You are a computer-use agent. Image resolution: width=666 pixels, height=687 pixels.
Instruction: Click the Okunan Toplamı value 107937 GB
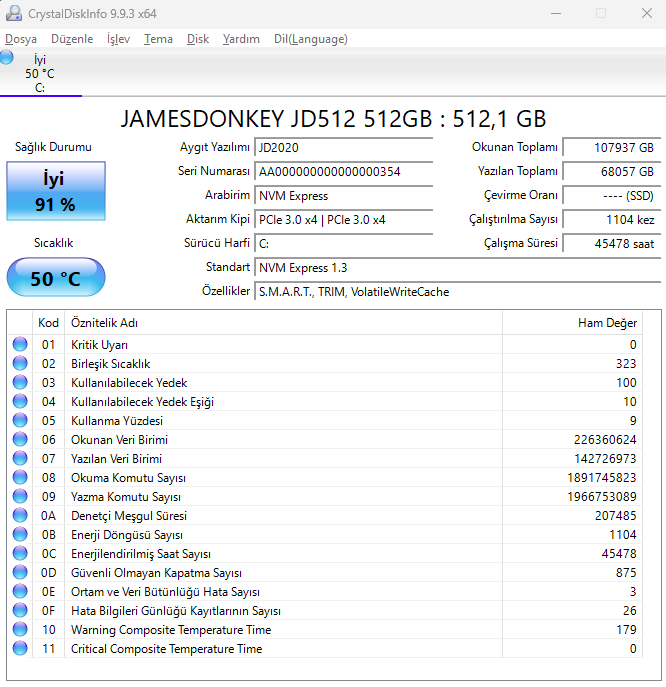(612, 148)
